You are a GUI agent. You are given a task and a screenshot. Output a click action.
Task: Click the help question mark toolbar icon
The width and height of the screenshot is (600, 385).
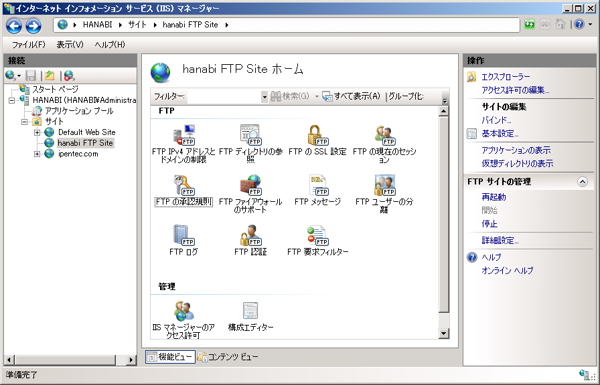[579, 24]
